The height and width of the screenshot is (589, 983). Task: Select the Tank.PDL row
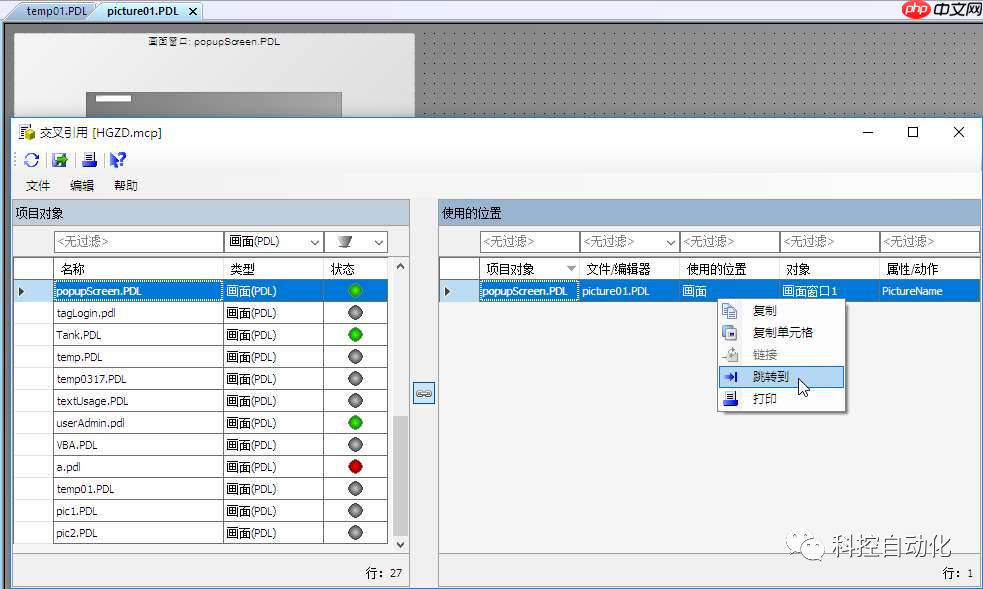[x=201, y=335]
